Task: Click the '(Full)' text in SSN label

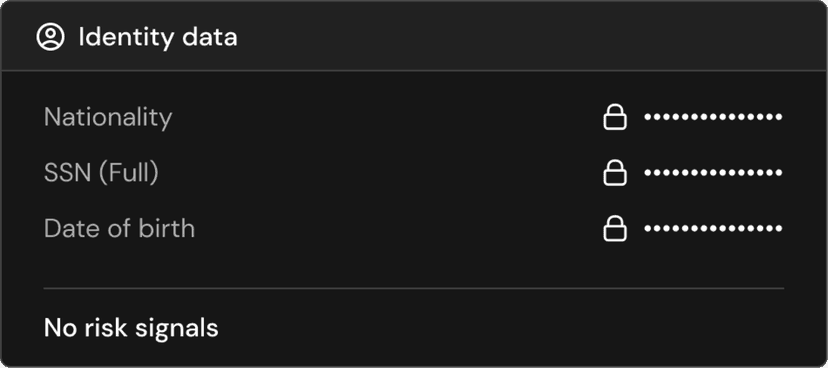Action: (x=128, y=173)
